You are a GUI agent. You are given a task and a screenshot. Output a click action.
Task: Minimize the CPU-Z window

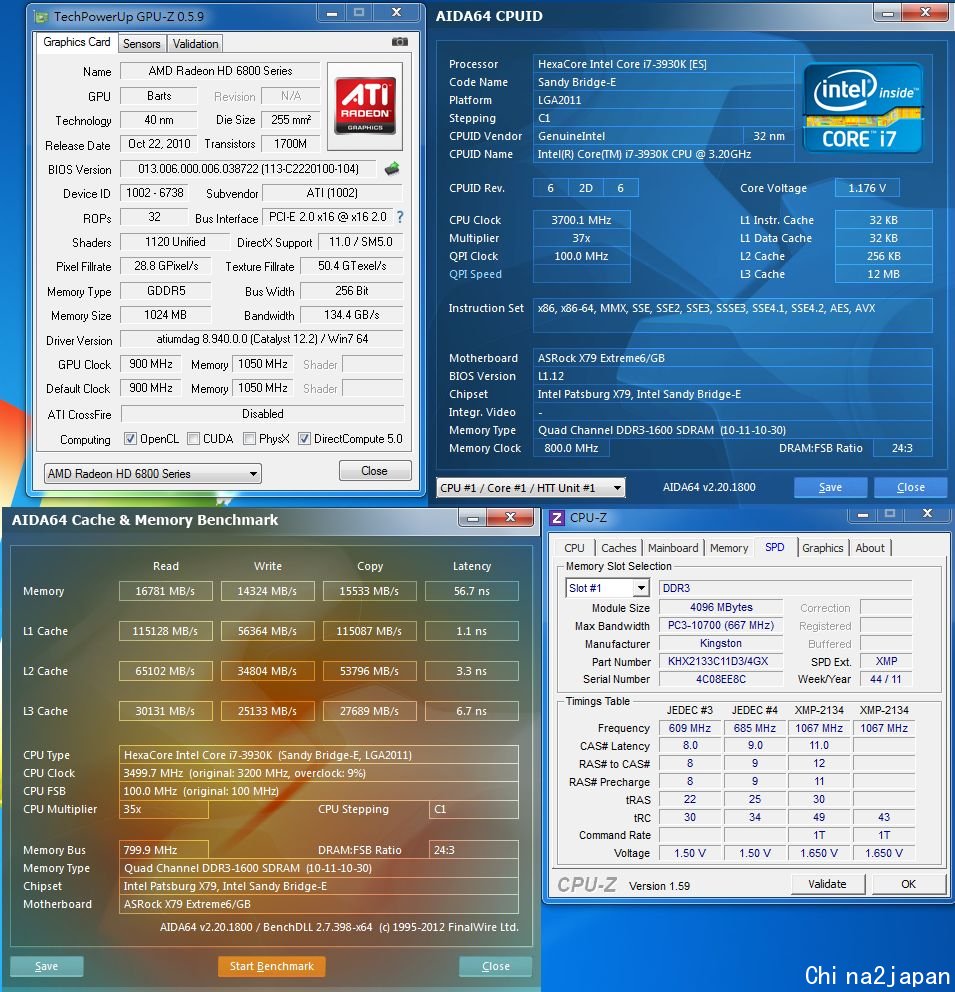862,514
